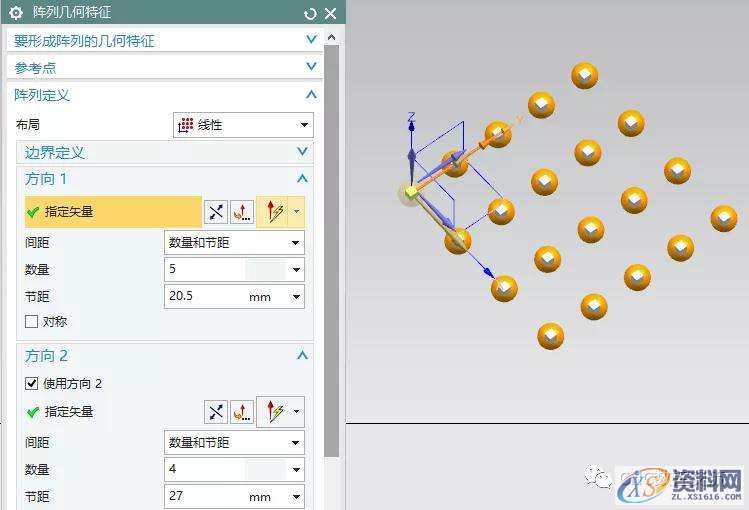Open 数量 dropdown arrow in 方向 2
This screenshot has width=749, height=510.
[296, 470]
